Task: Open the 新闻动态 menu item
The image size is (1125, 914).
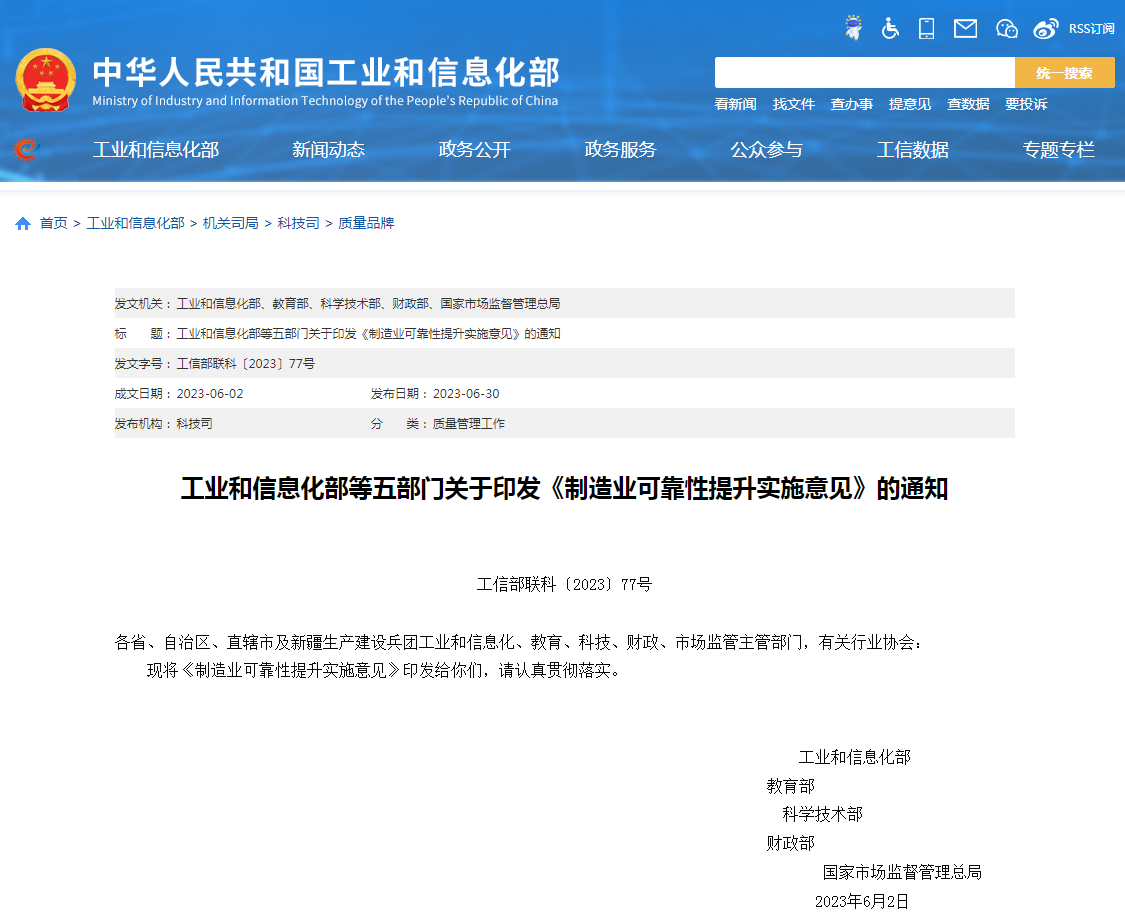Action: (328, 150)
